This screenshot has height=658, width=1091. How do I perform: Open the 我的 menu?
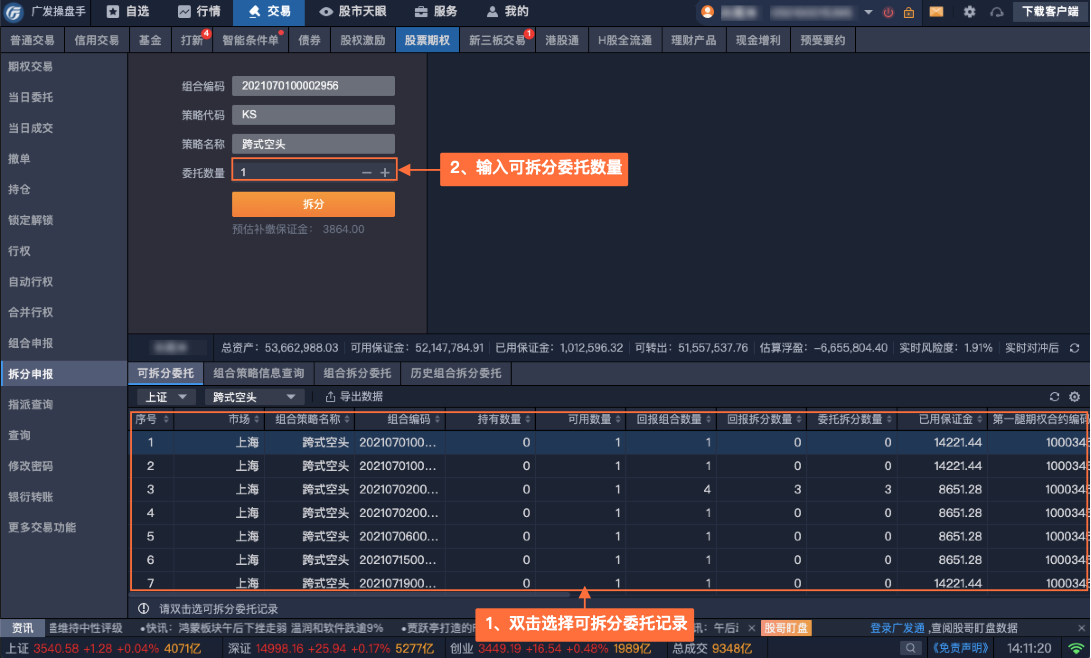508,12
